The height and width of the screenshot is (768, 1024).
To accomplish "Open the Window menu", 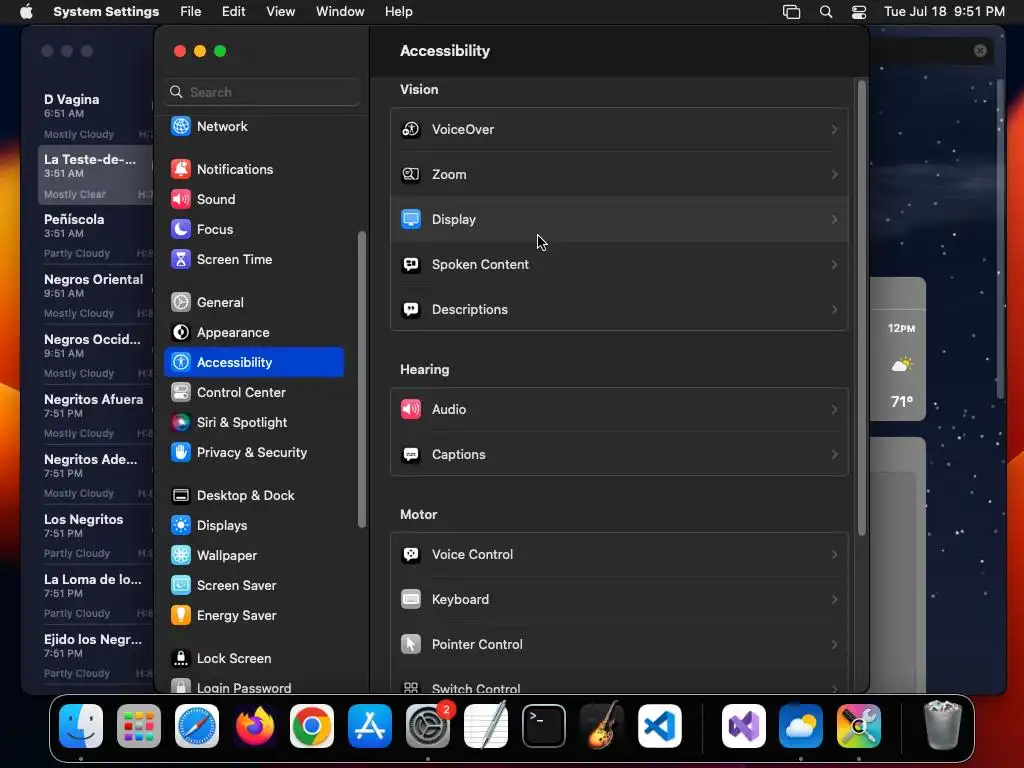I will point(340,12).
